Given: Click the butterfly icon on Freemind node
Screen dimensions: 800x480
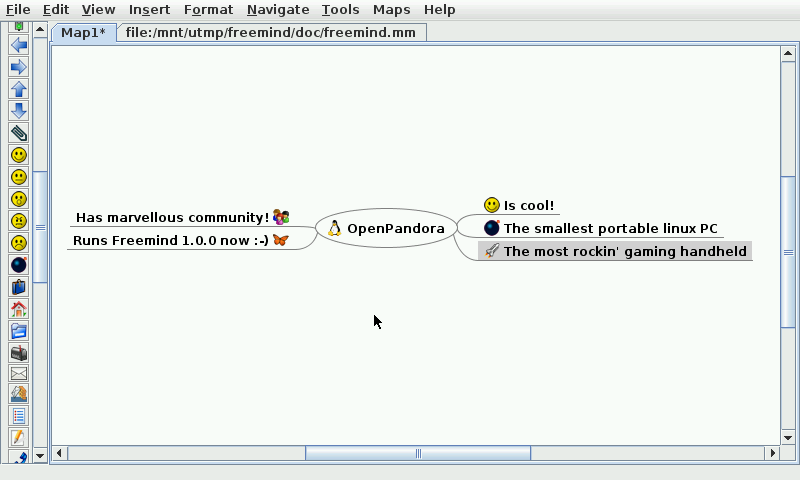Looking at the screenshot, I should pyautogui.click(x=281, y=240).
